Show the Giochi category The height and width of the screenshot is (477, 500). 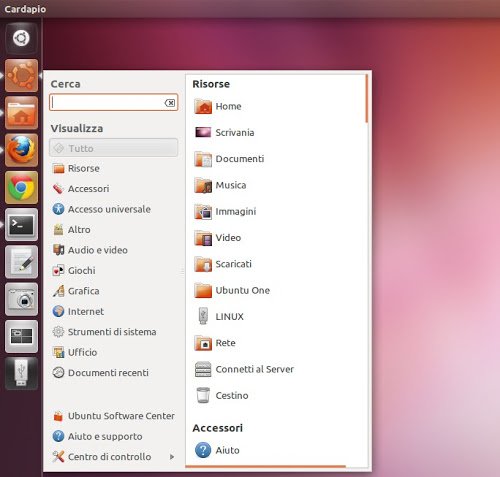click(x=74, y=270)
